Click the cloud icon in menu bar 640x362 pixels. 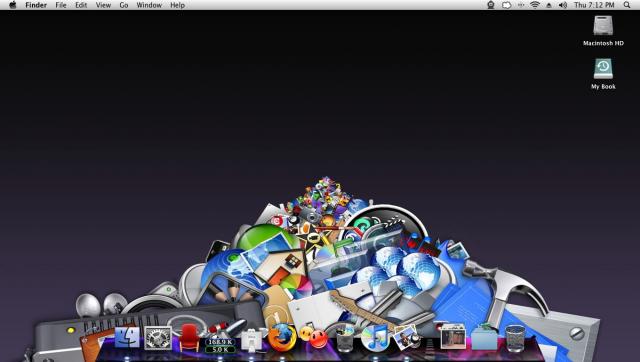tap(506, 5)
